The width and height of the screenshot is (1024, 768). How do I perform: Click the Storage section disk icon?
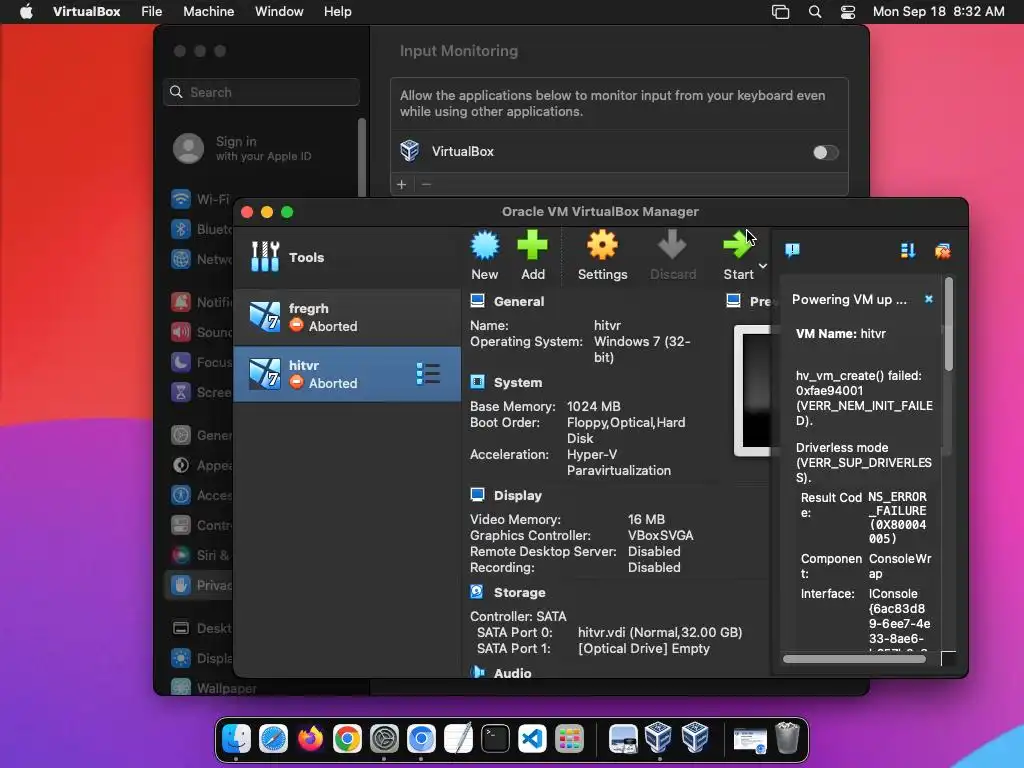(x=477, y=592)
